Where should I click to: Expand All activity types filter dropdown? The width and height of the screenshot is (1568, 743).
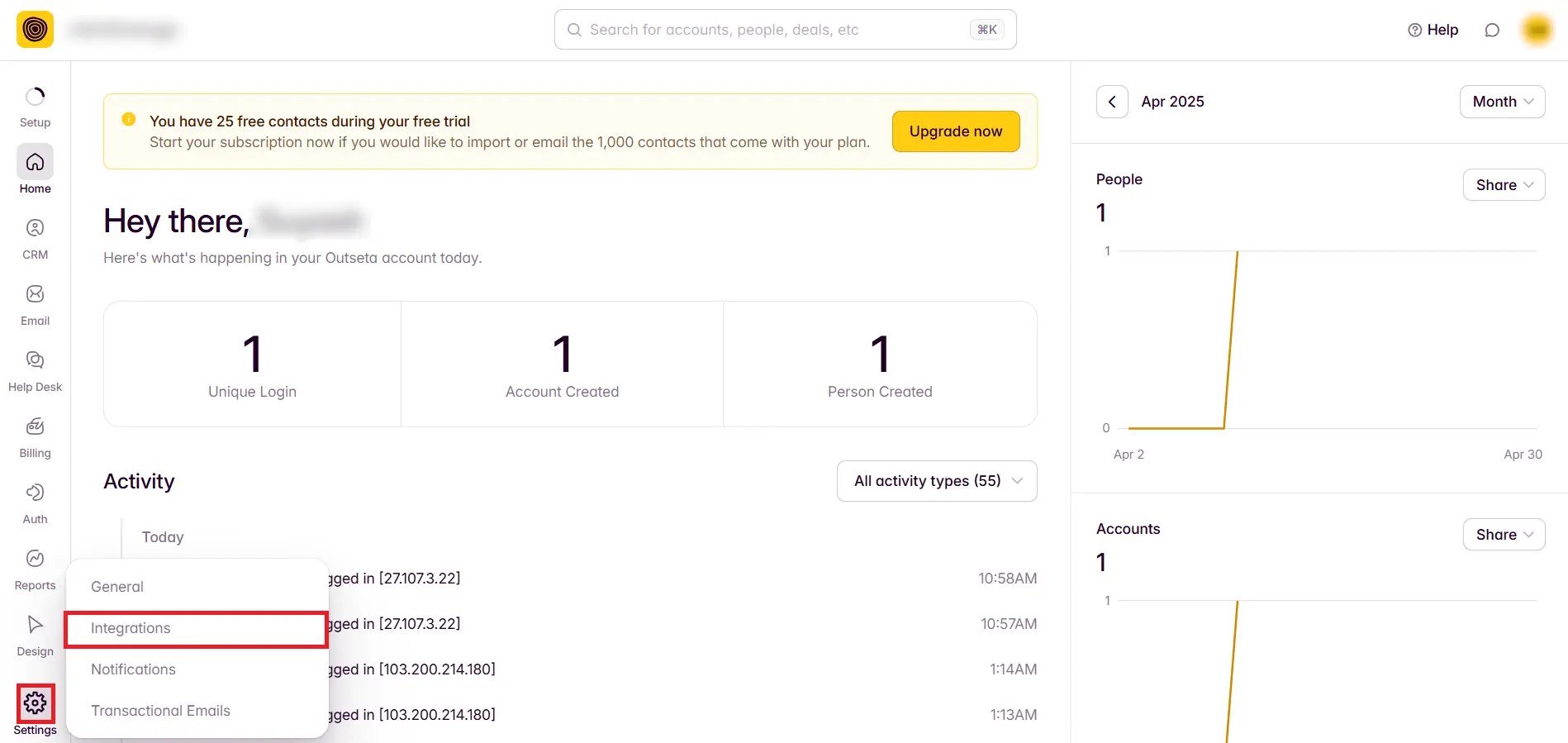coord(937,481)
